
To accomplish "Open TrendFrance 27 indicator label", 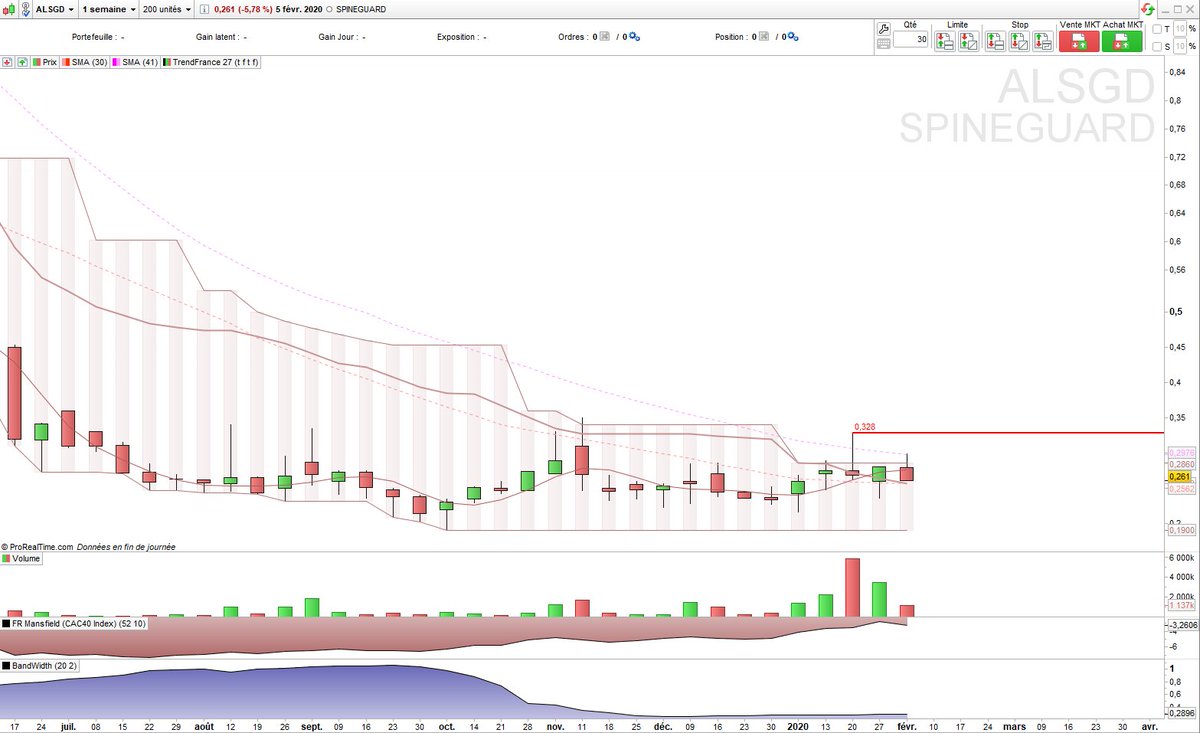I will click(x=210, y=62).
